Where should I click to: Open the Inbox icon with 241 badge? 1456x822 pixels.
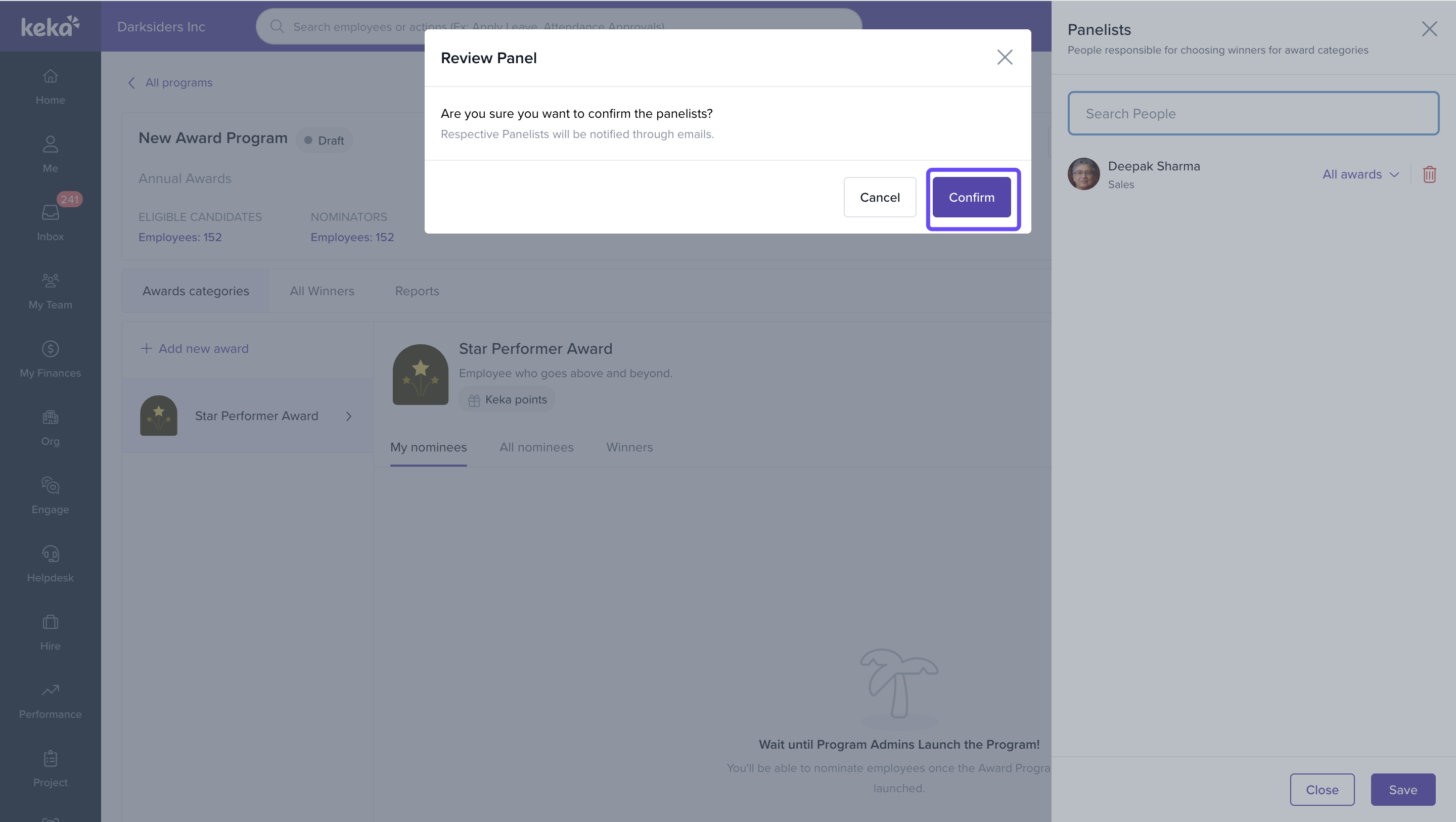[x=51, y=212]
